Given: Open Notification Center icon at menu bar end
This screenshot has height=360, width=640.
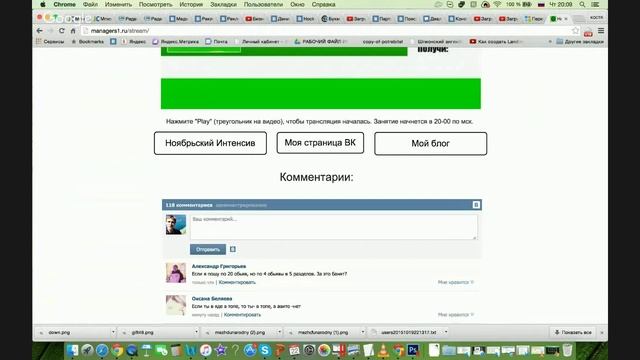Looking at the screenshot, I should point(596,4).
